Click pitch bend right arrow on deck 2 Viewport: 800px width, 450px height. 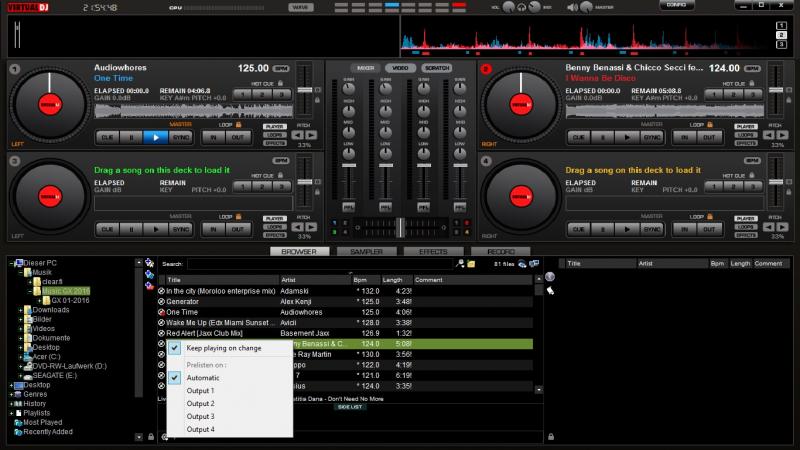click(x=782, y=135)
